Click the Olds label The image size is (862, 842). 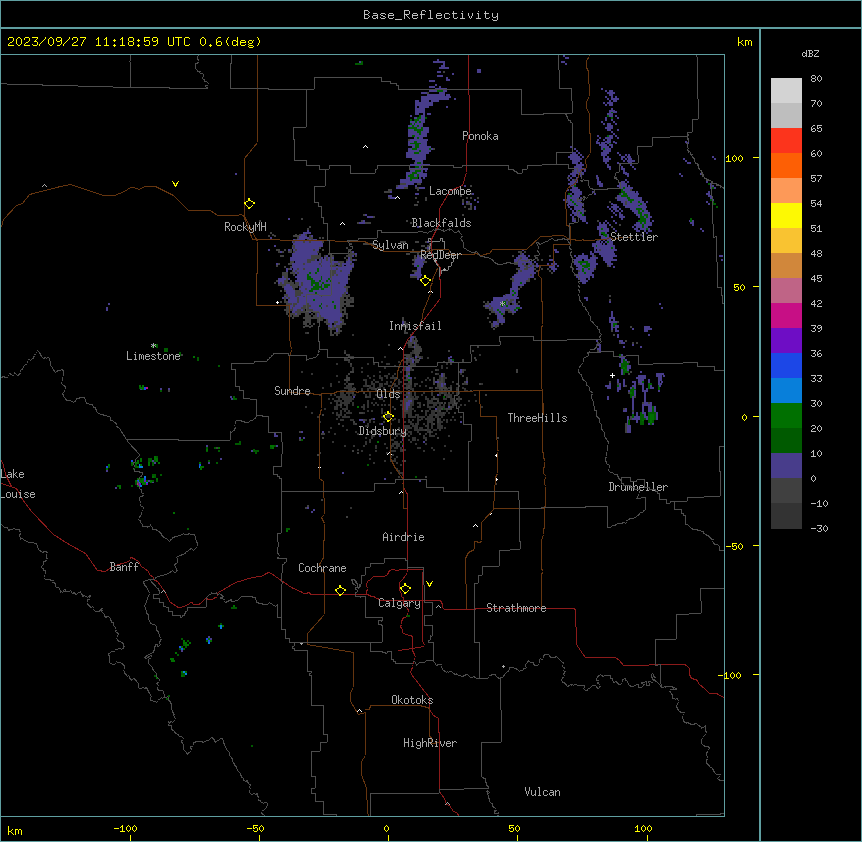coord(388,394)
